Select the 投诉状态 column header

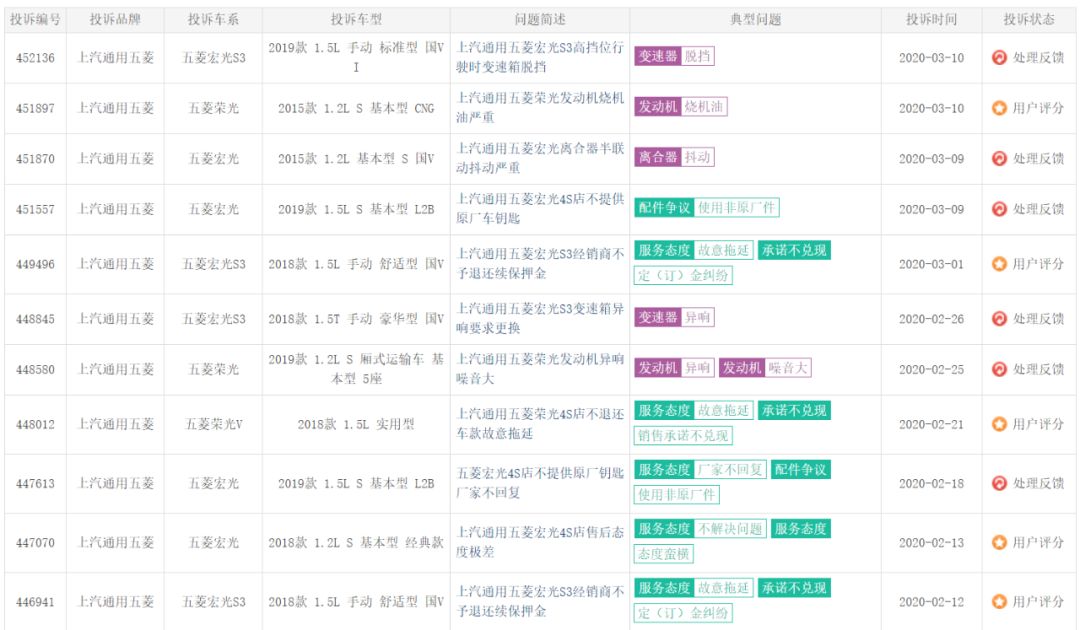[1029, 19]
